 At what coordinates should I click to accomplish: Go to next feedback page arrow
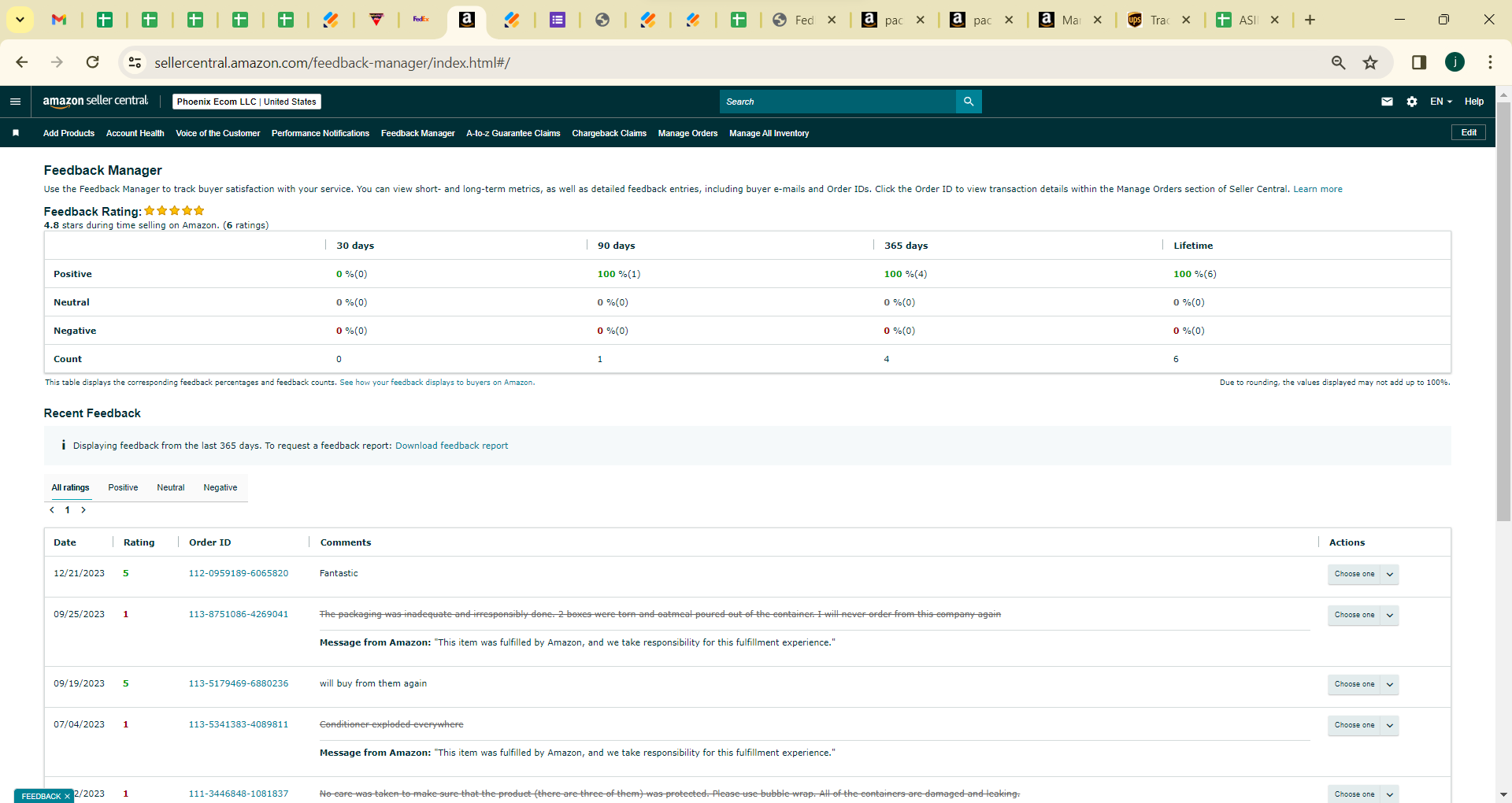pos(83,510)
